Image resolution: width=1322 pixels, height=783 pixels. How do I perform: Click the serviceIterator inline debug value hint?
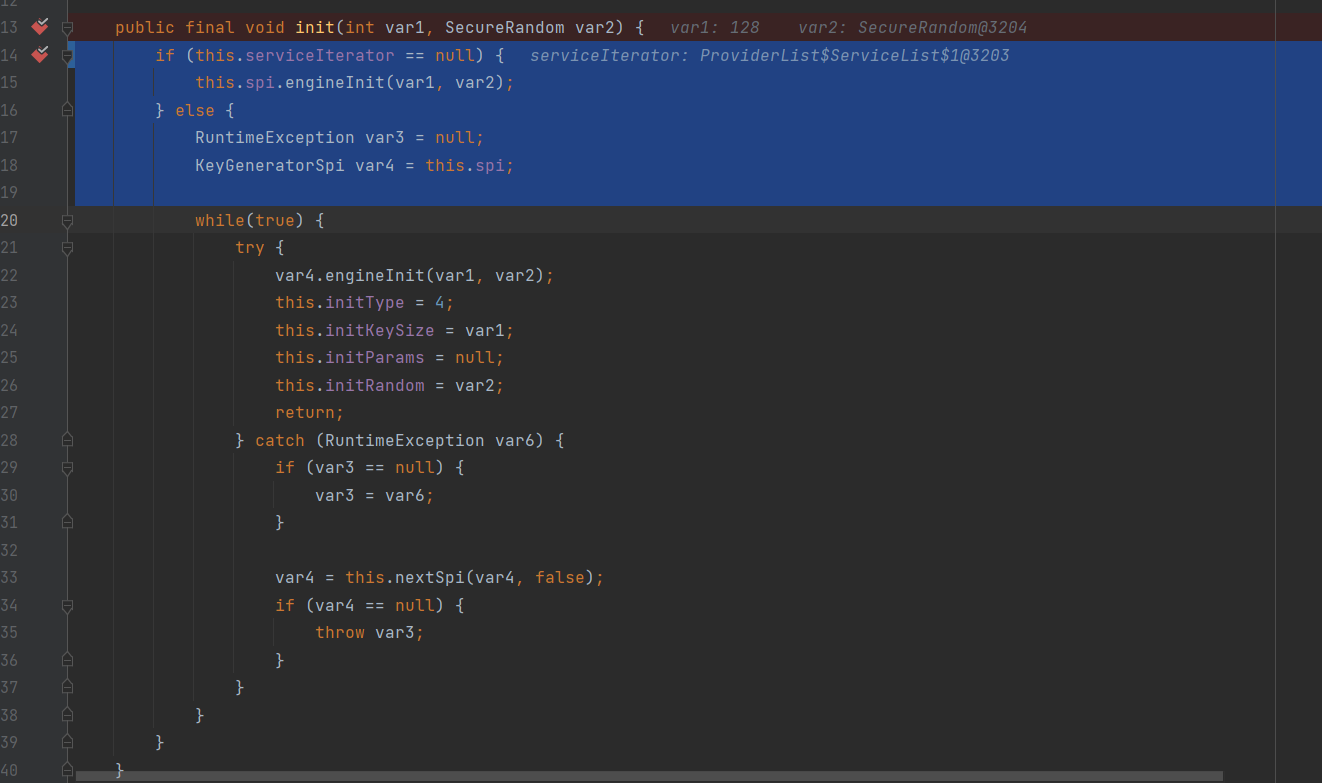pyautogui.click(x=769, y=56)
